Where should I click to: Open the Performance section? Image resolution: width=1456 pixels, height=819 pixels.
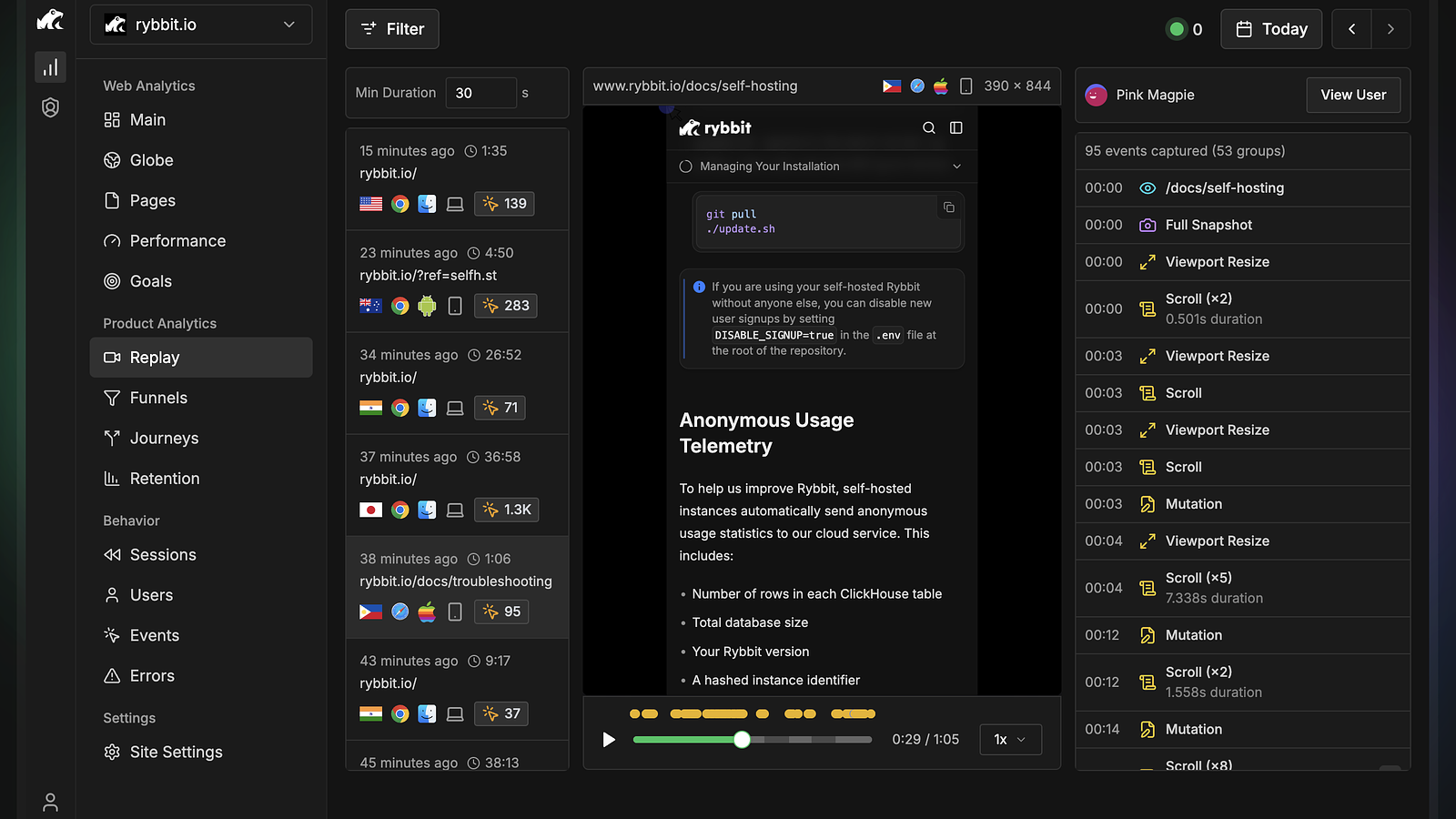201,241
